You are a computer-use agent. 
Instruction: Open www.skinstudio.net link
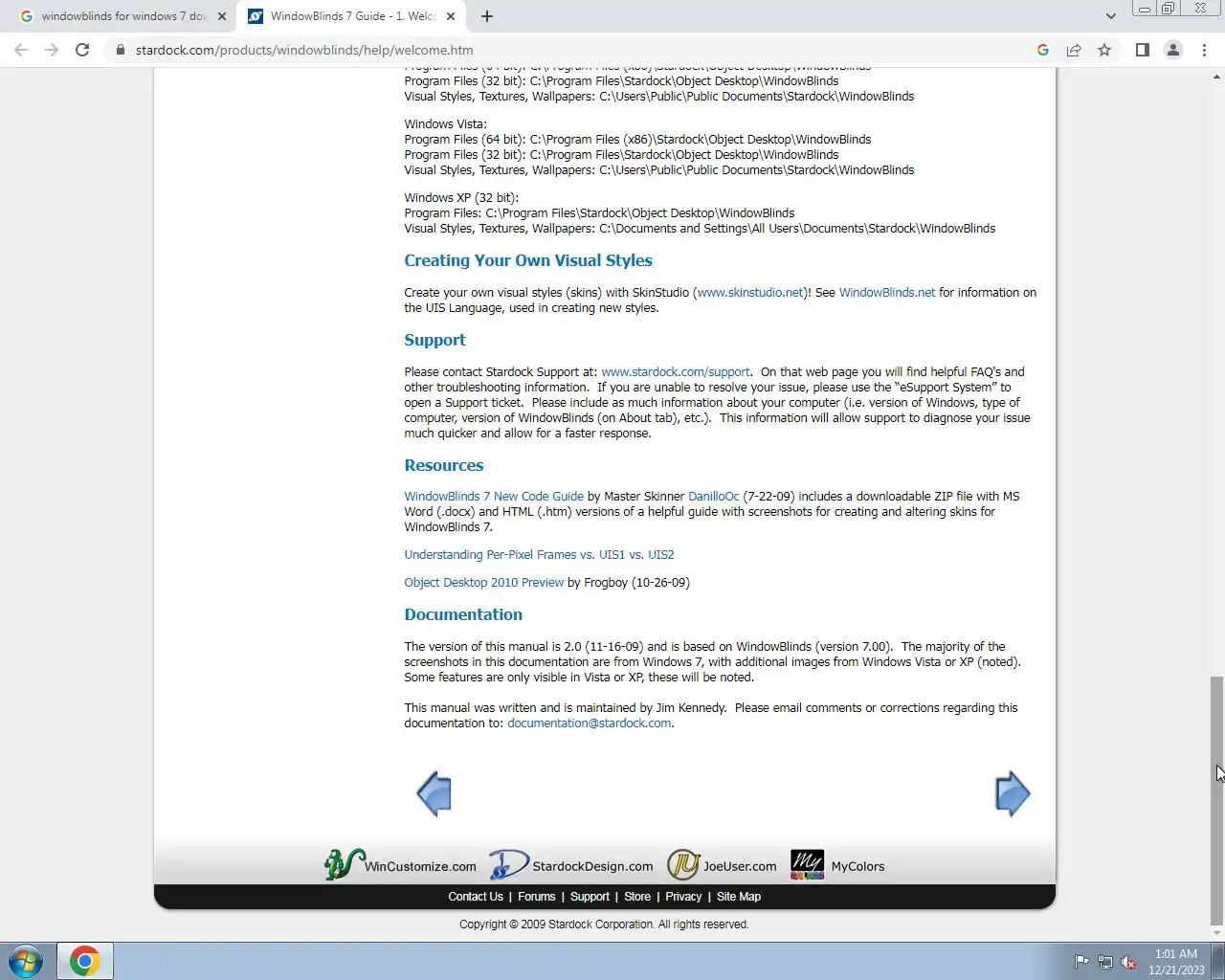pos(750,293)
